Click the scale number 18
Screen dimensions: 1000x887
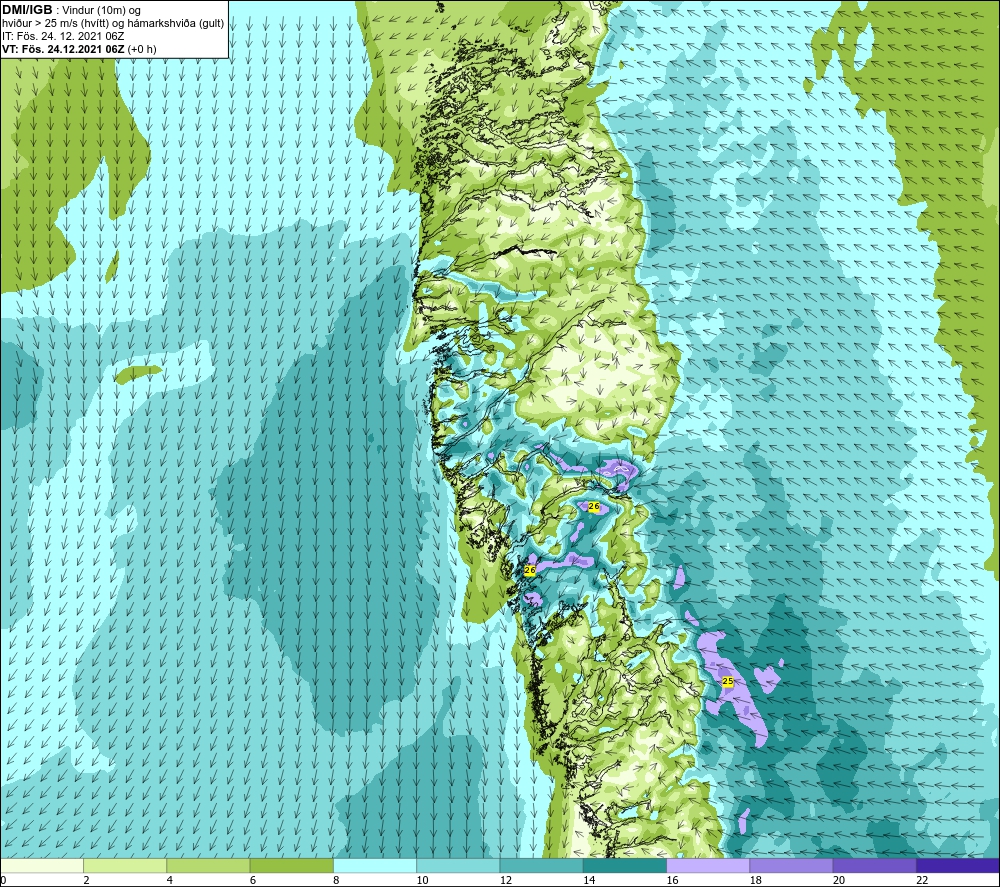click(x=755, y=881)
